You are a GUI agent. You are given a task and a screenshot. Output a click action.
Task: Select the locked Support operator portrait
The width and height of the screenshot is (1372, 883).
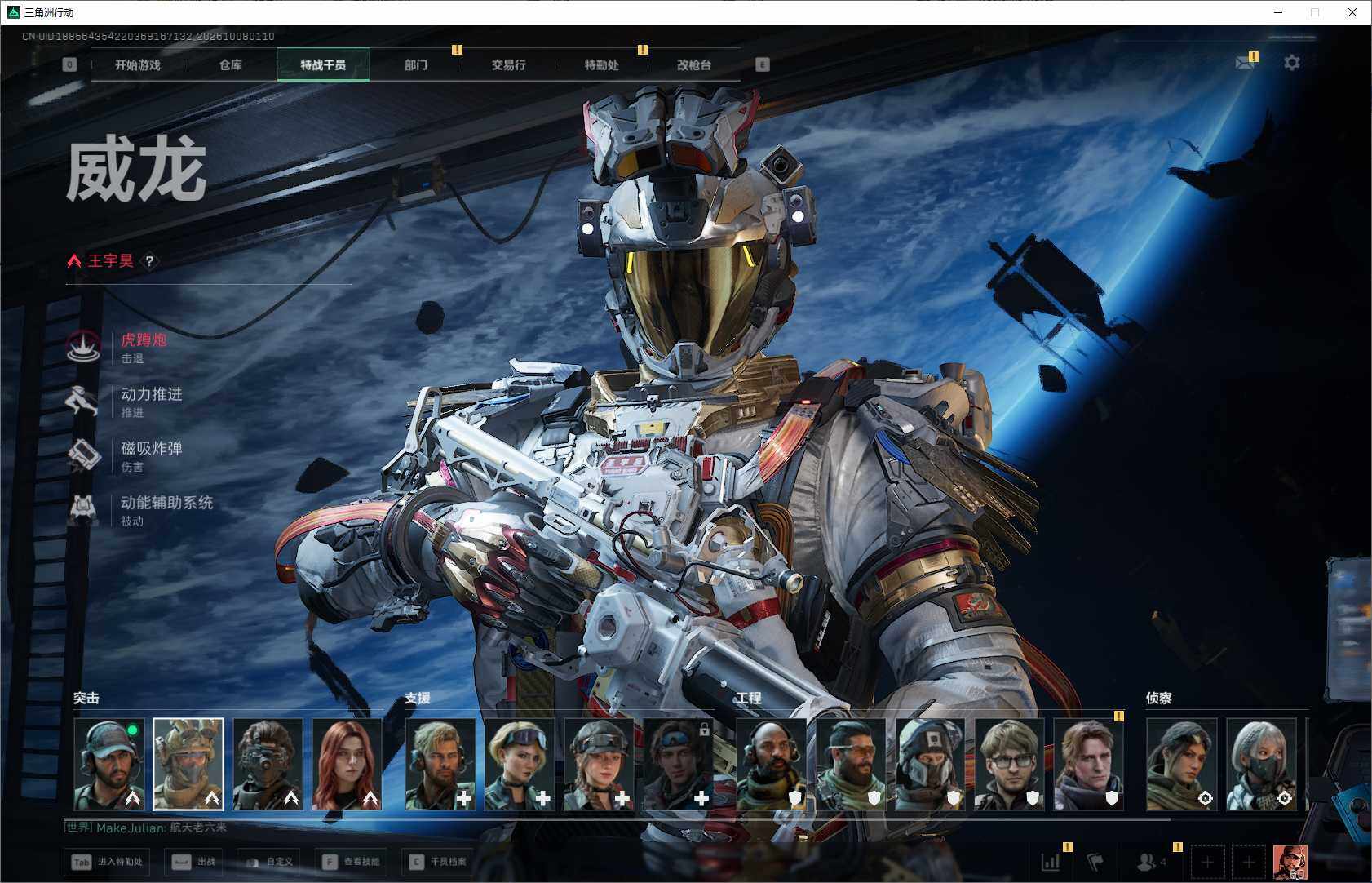click(x=679, y=764)
